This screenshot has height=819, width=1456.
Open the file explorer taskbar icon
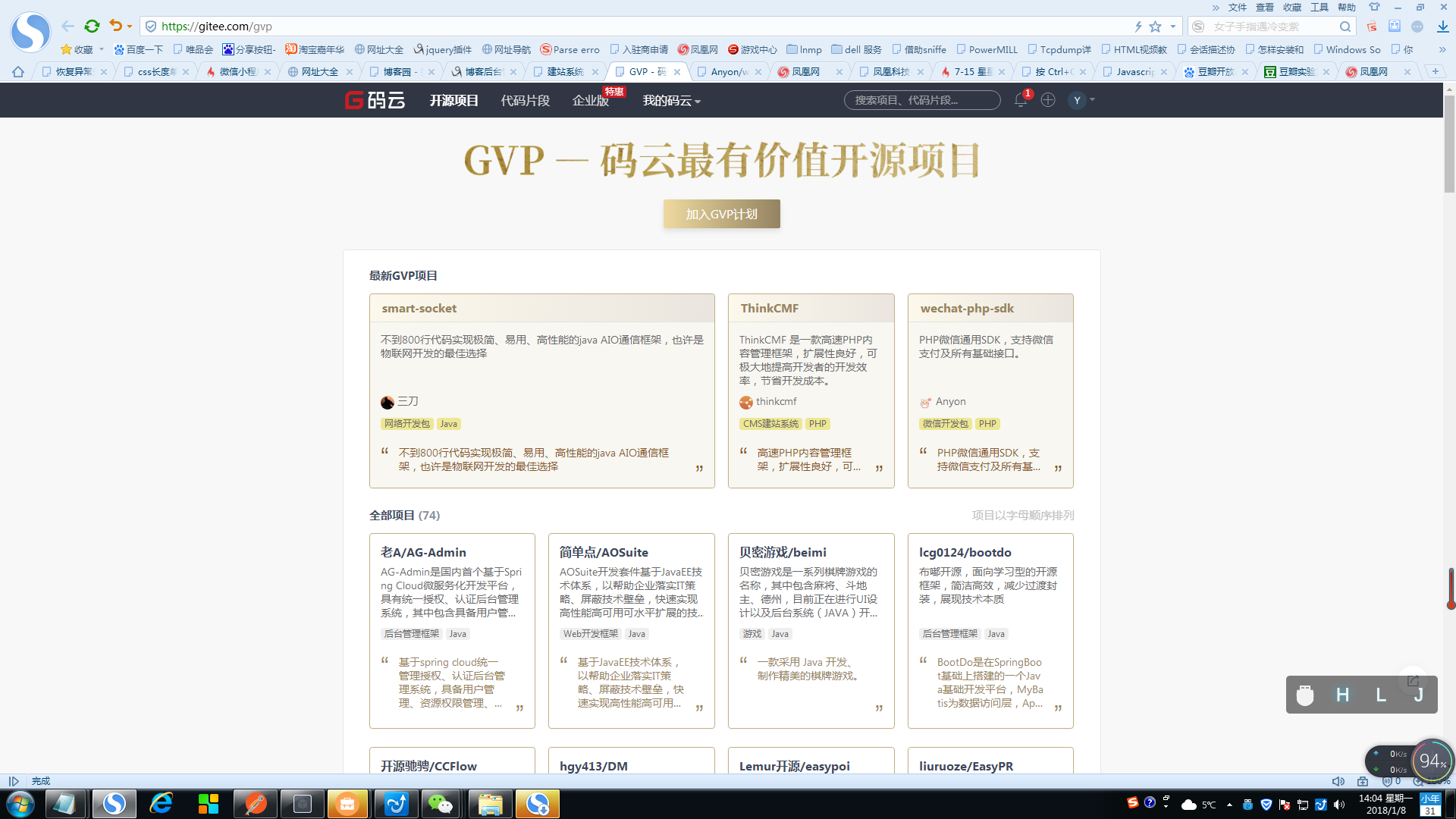coord(490,804)
